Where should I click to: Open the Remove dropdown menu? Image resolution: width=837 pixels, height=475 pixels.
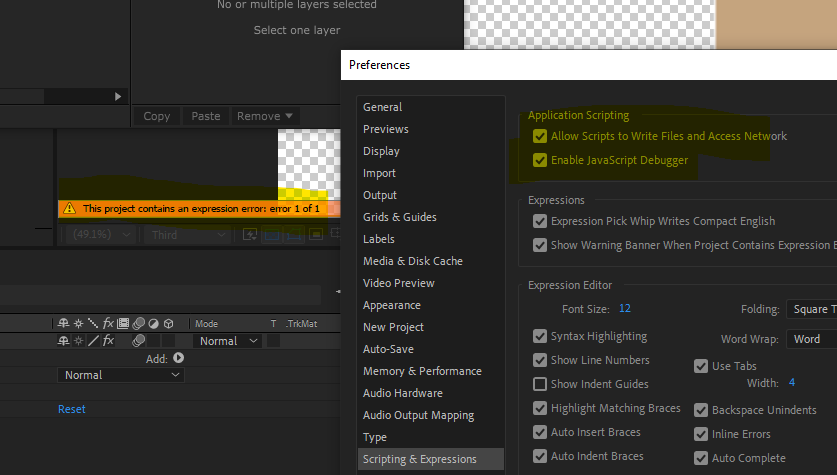pyautogui.click(x=265, y=116)
